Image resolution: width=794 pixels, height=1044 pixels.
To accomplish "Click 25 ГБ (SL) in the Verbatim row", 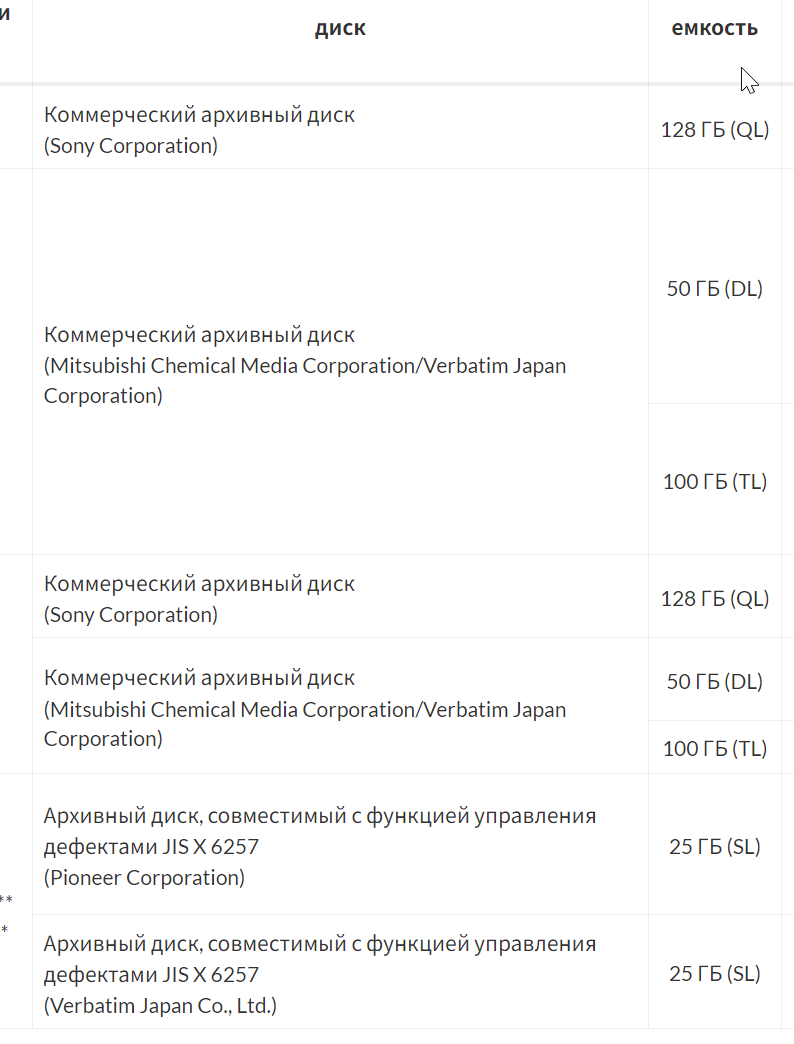I will click(714, 974).
